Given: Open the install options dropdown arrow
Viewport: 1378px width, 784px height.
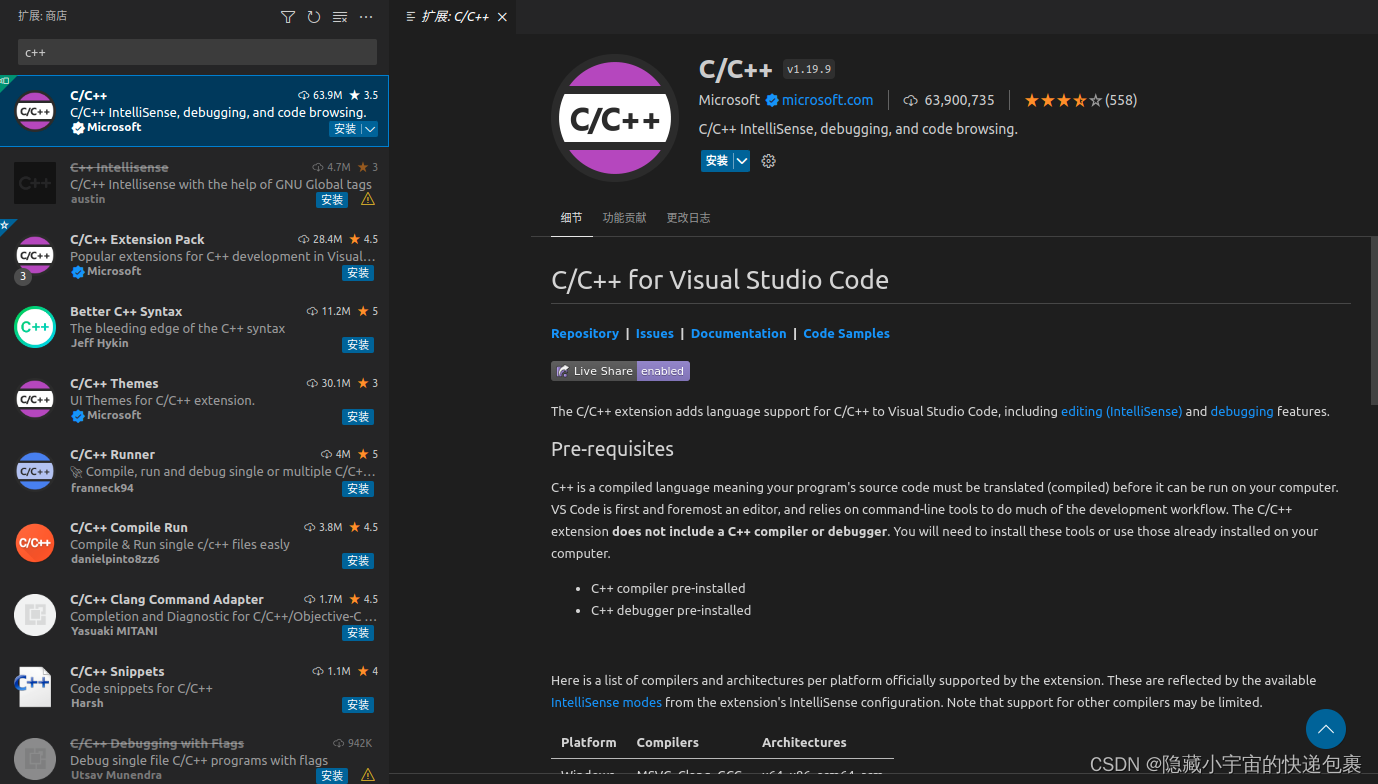Looking at the screenshot, I should click(741, 161).
